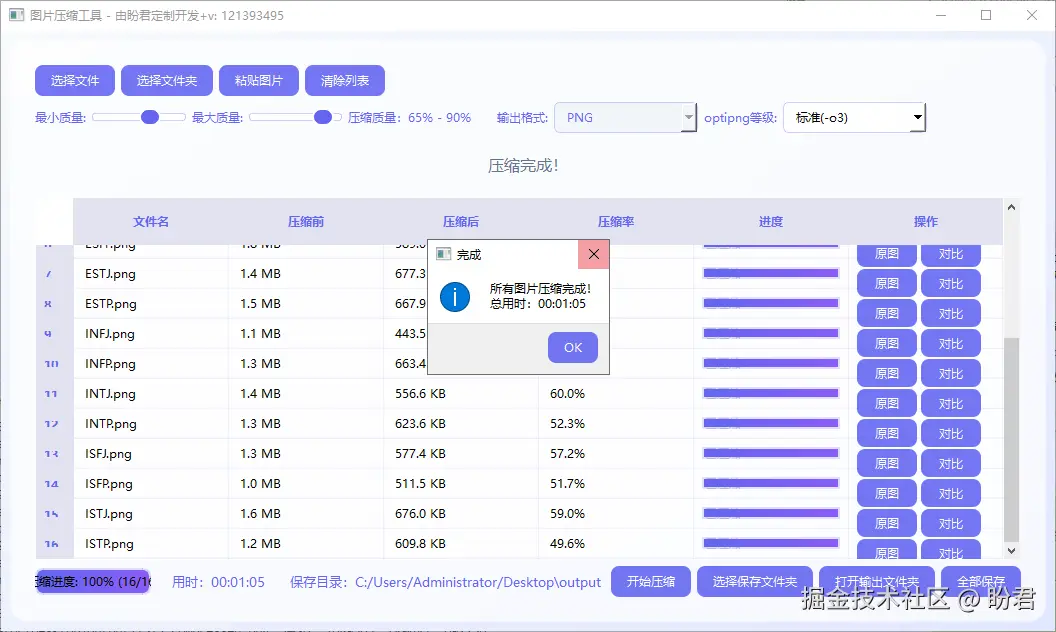The image size is (1056, 632).
Task: Click 原图 for ESTP.png row
Action: 886,313
